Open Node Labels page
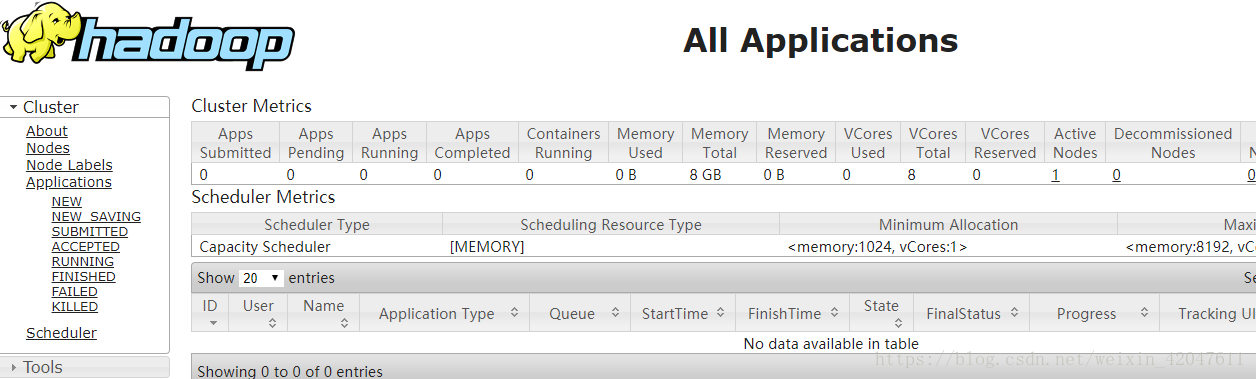The image size is (1256, 379). pyautogui.click(x=69, y=165)
